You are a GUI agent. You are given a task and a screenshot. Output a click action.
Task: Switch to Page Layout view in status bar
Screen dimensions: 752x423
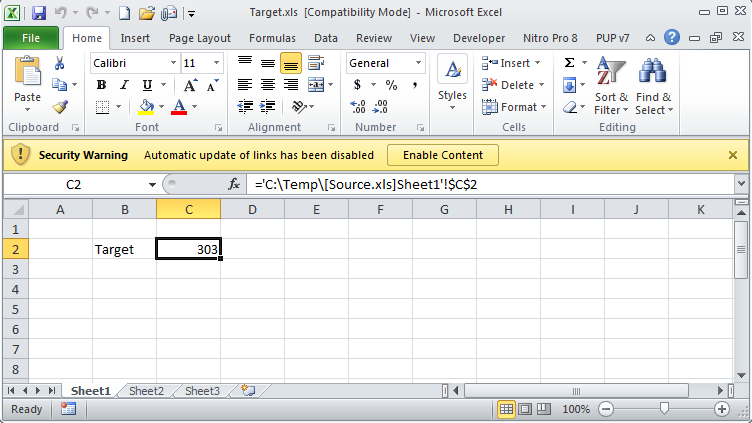[525, 409]
